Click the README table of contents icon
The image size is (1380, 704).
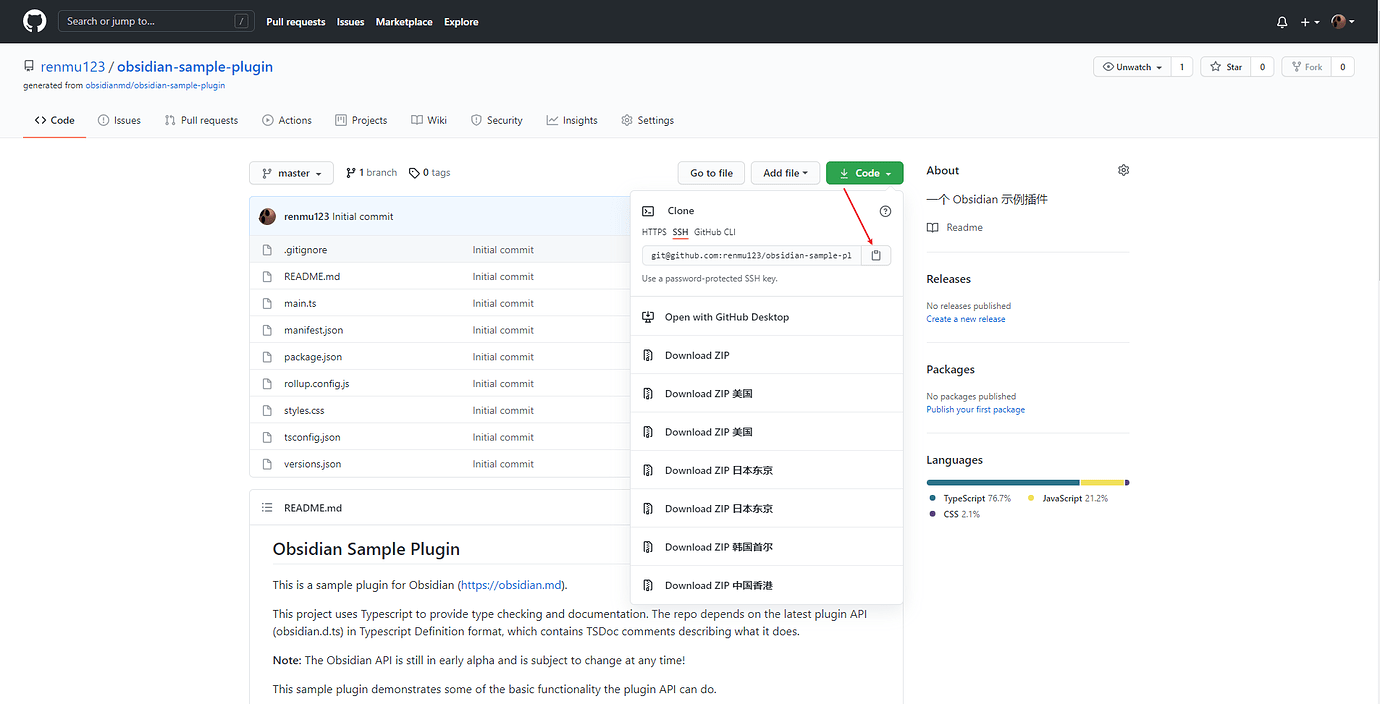coord(267,508)
